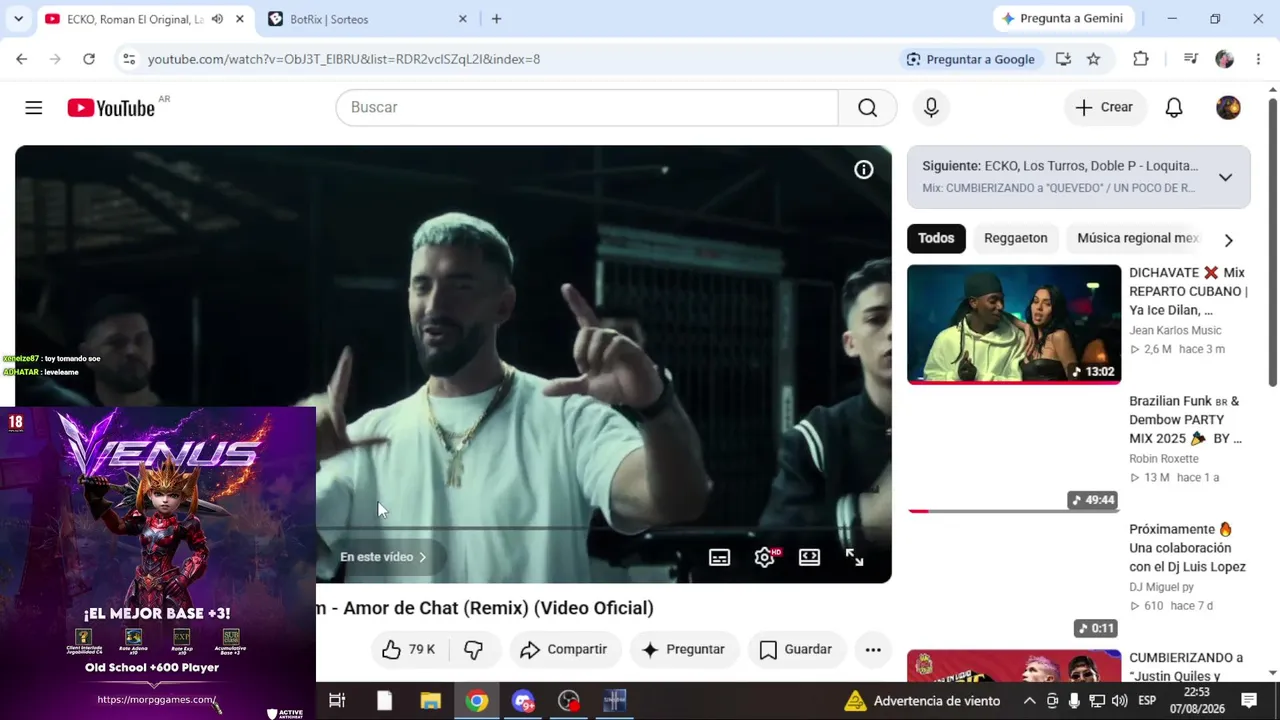Image resolution: width=1280 pixels, height=720 pixels.
Task: Seek on the video progress bar
Action: [x=604, y=528]
